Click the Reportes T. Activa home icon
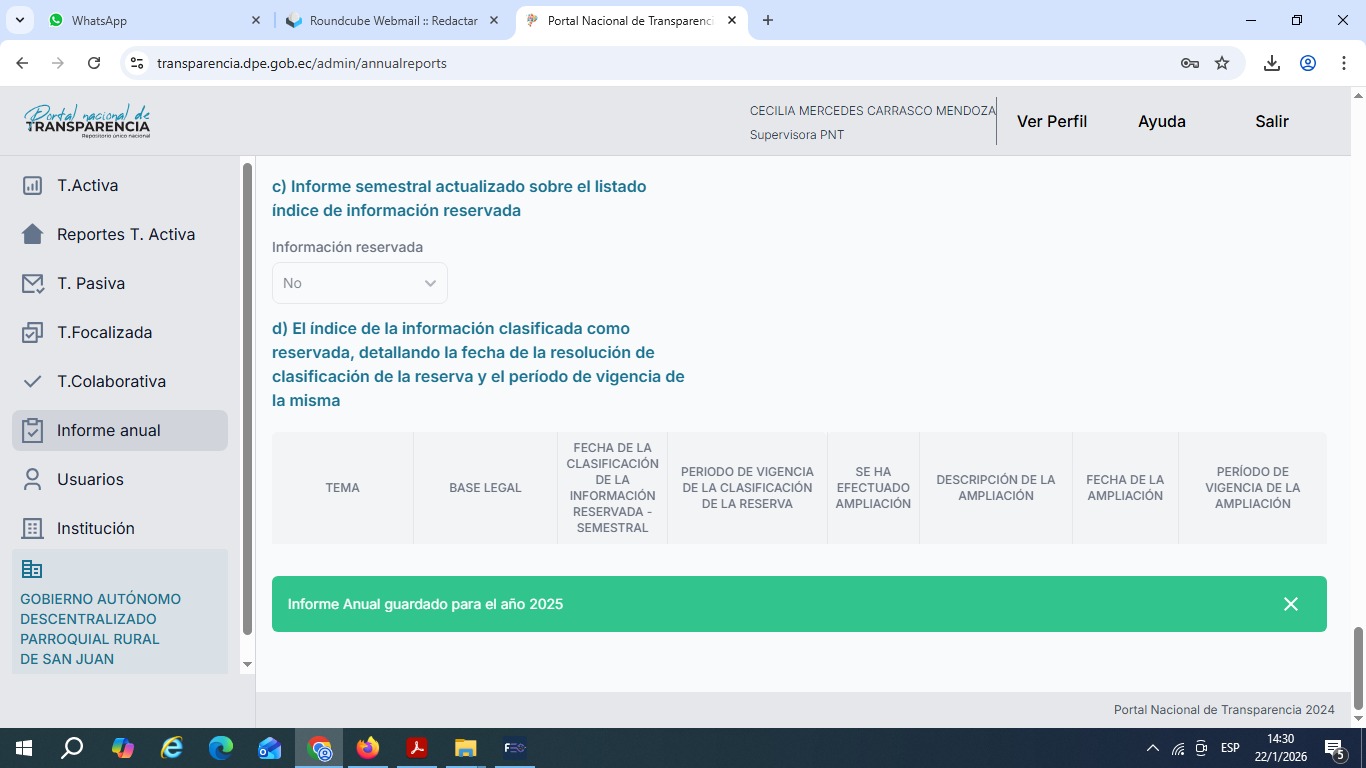Image resolution: width=1366 pixels, height=768 pixels. (32, 234)
